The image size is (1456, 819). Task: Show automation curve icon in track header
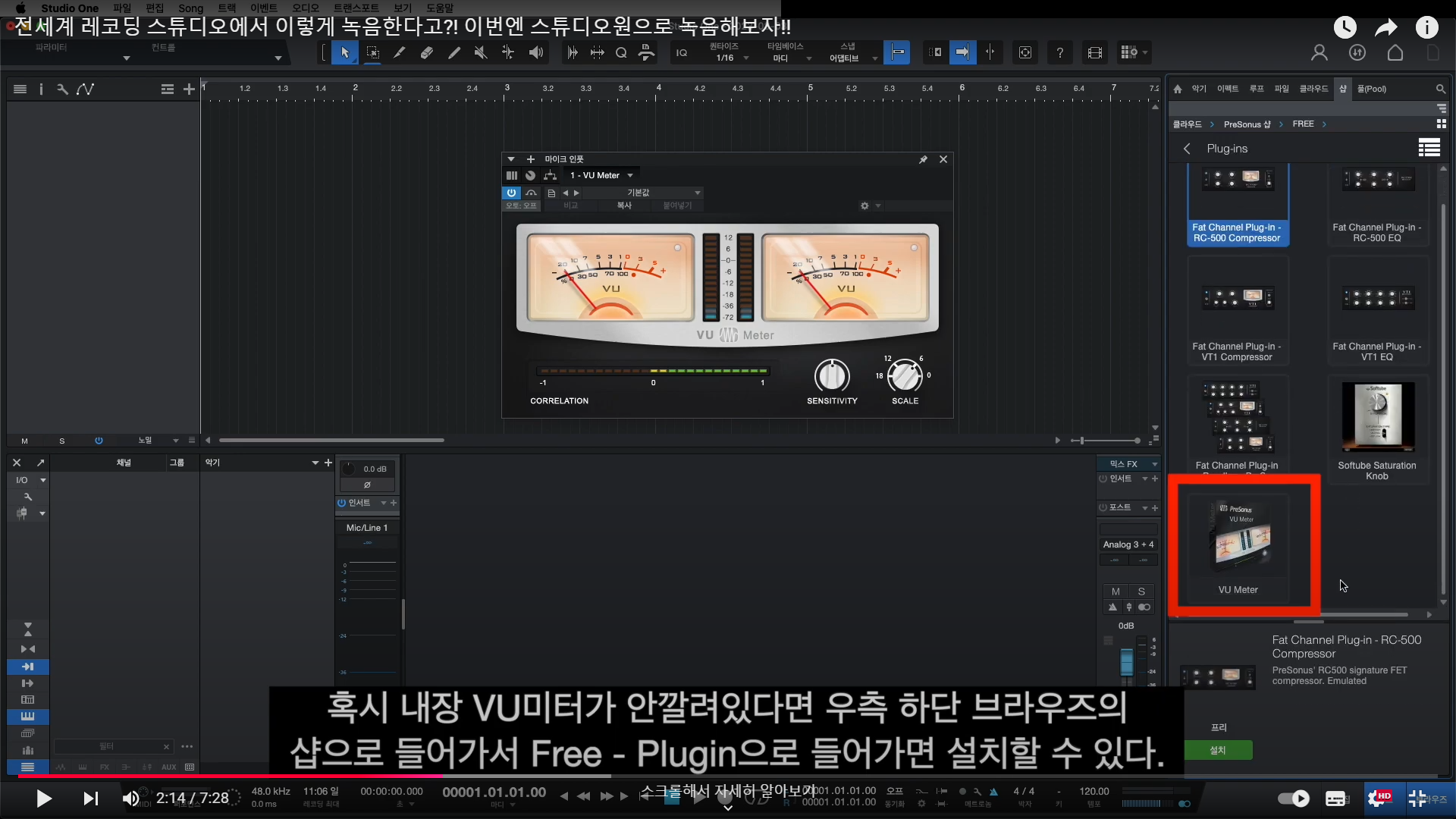coord(86,89)
